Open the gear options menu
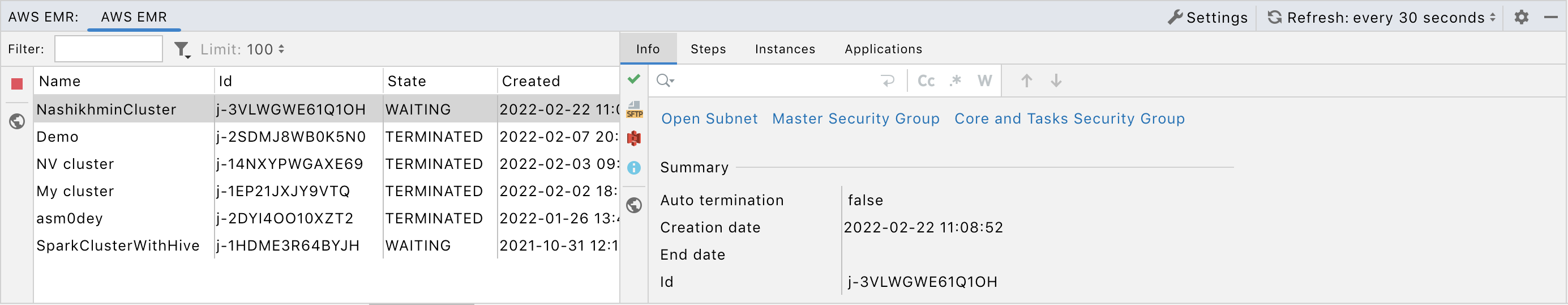 click(1521, 17)
